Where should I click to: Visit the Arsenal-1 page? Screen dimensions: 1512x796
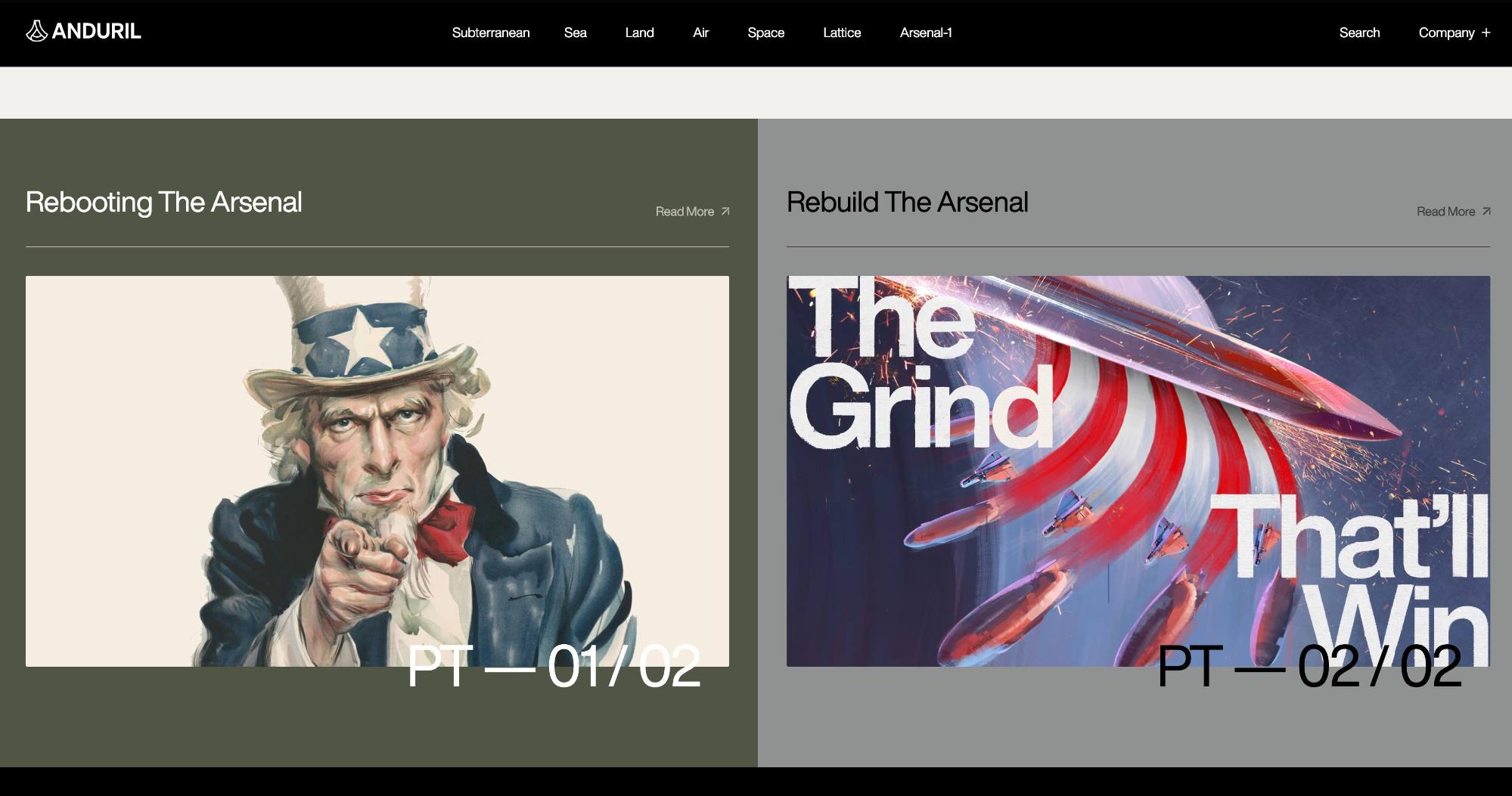(926, 33)
